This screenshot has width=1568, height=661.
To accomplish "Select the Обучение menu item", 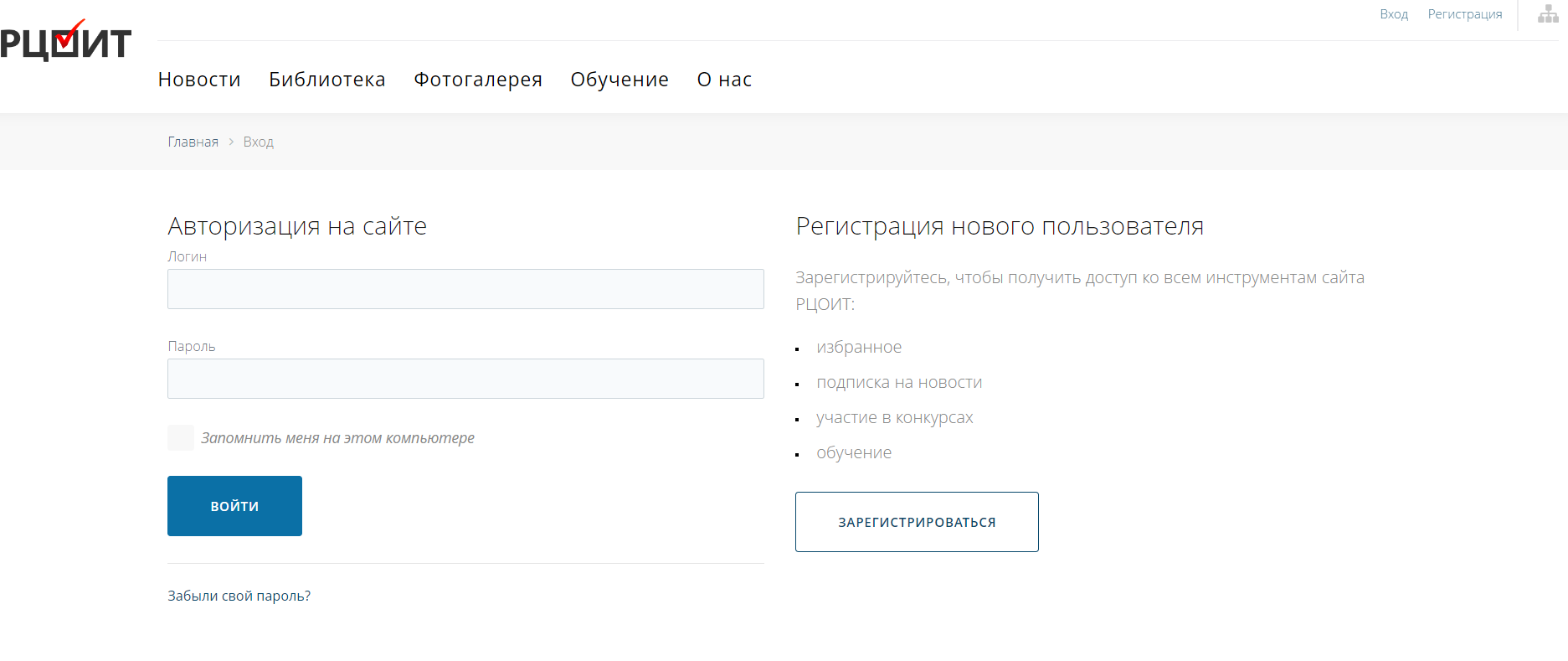I will click(619, 80).
